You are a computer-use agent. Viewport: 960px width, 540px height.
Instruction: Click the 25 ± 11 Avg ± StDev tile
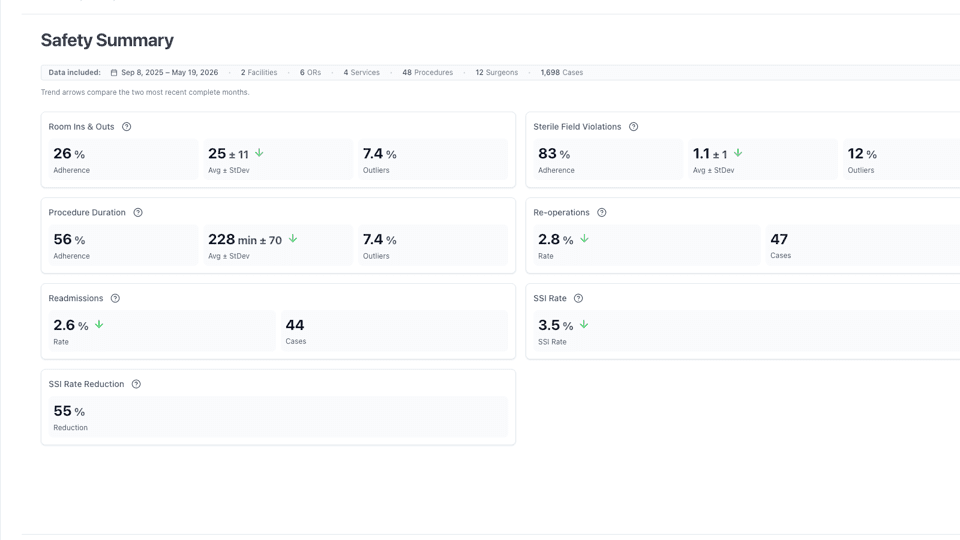click(278, 160)
